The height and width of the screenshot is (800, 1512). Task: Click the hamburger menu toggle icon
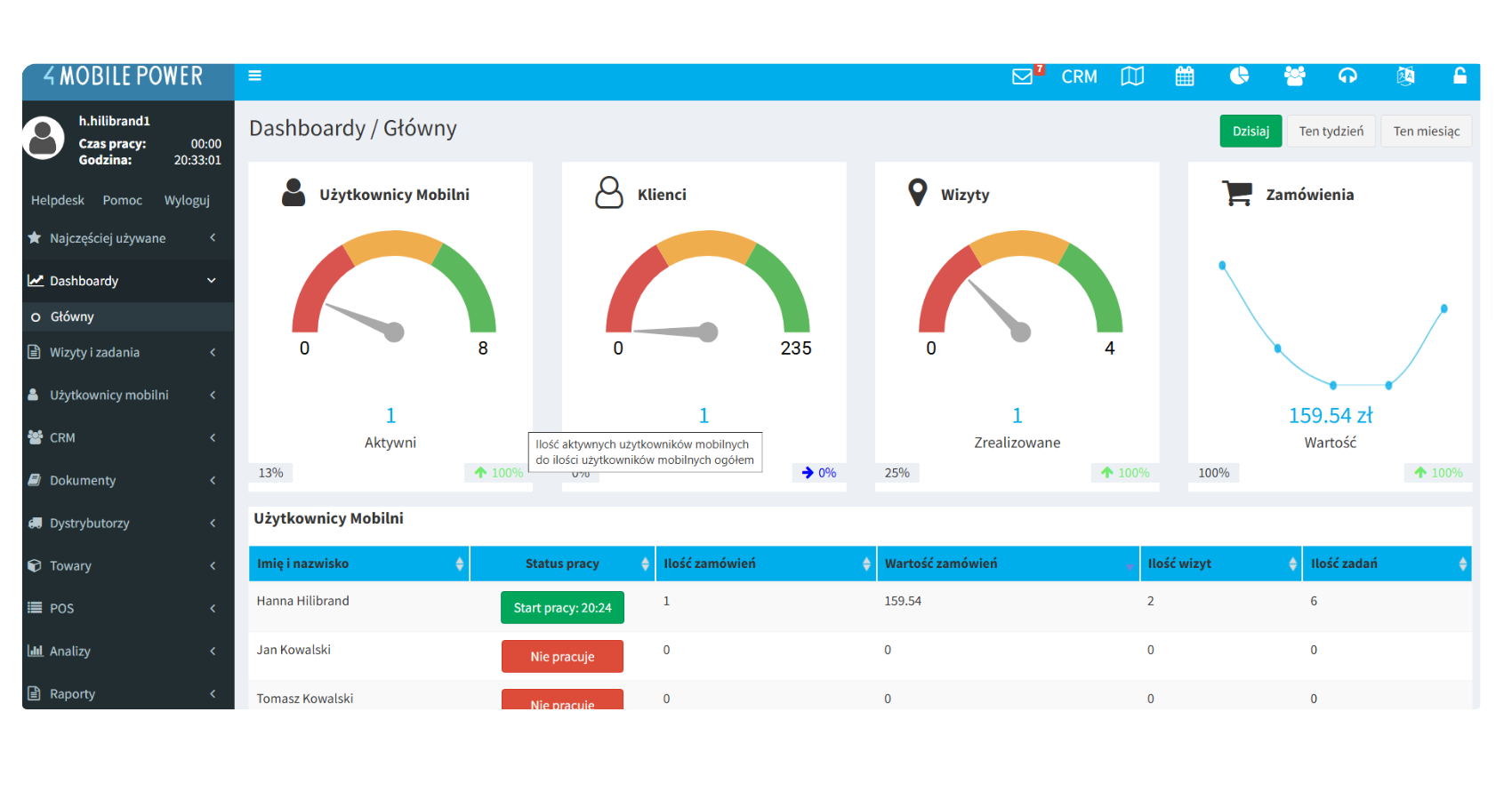254,76
